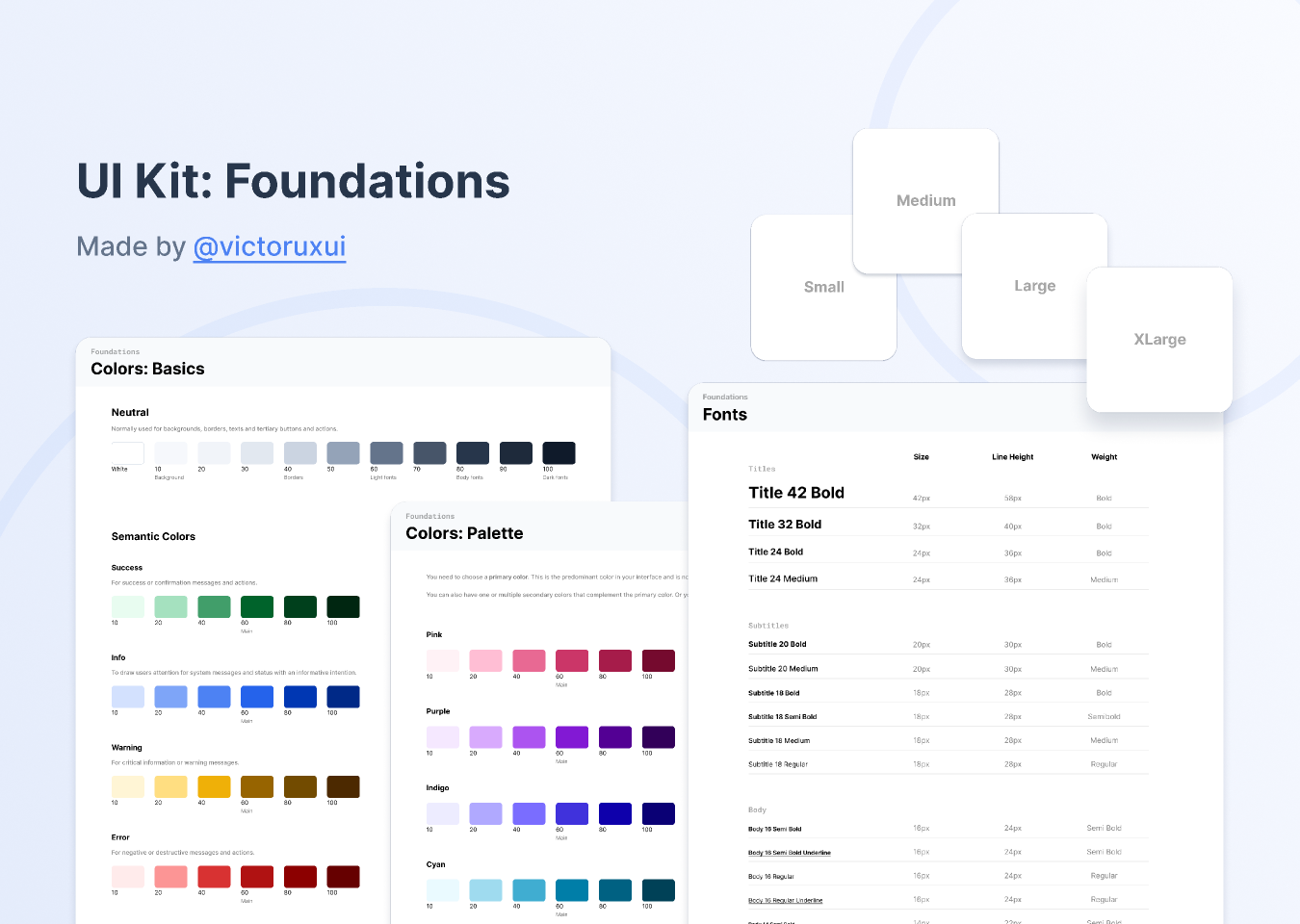The width and height of the screenshot is (1300, 924).
Task: Click the Purple 60 main swatch
Action: click(x=572, y=737)
